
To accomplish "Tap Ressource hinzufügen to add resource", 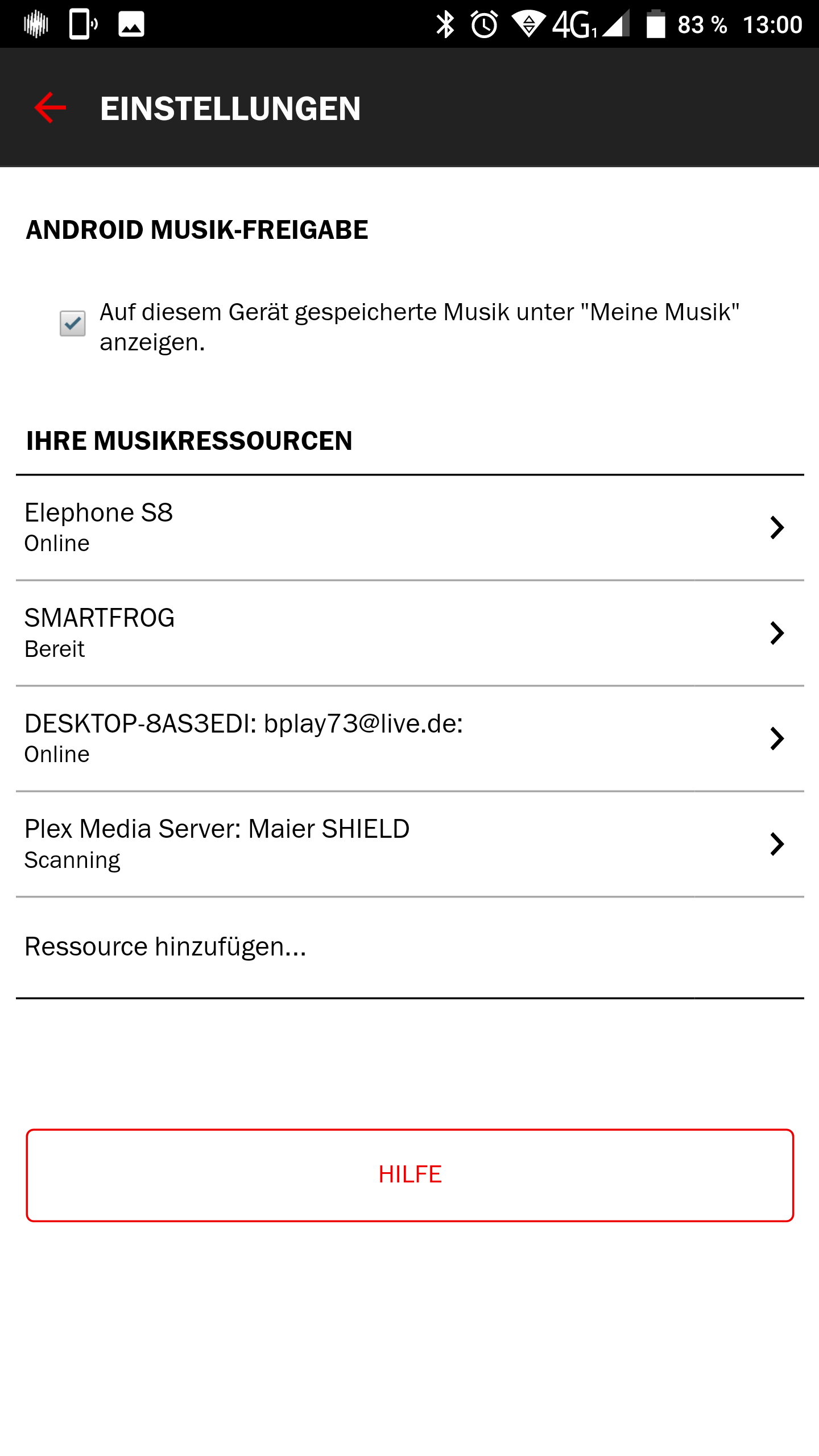I will pos(166,947).
